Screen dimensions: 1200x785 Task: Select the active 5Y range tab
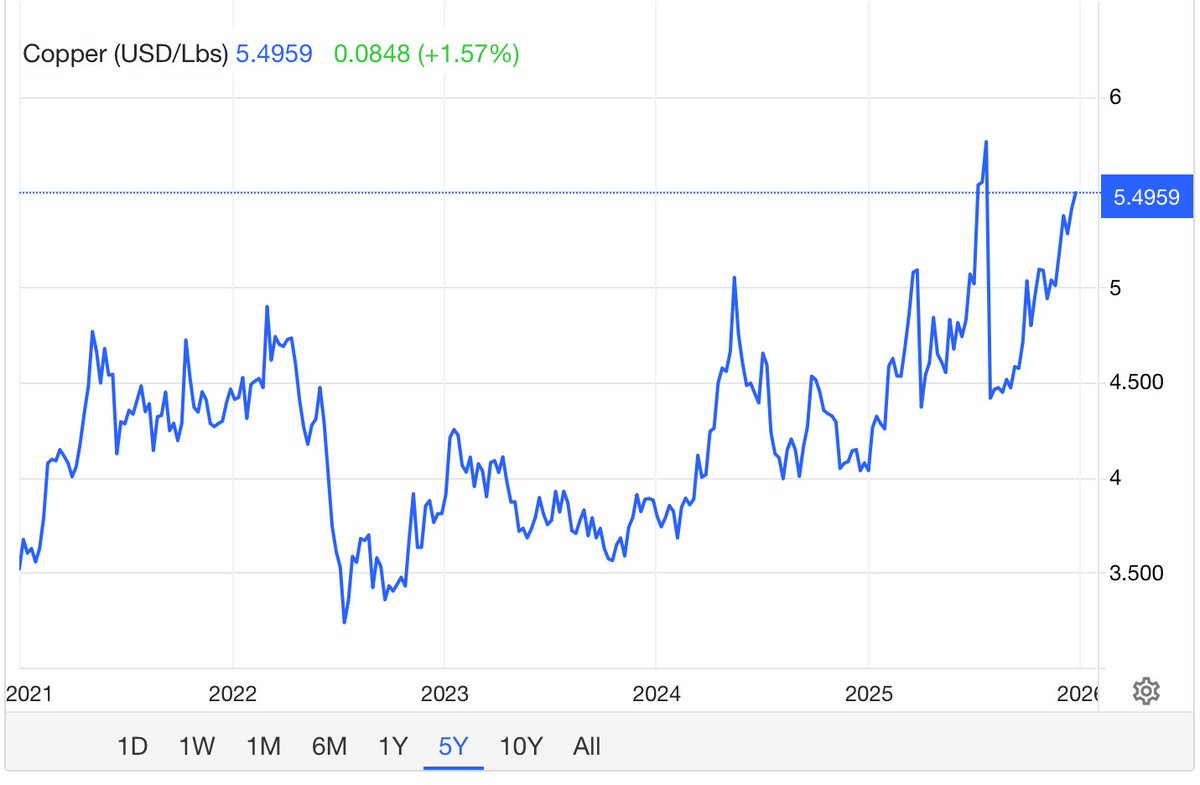(453, 746)
